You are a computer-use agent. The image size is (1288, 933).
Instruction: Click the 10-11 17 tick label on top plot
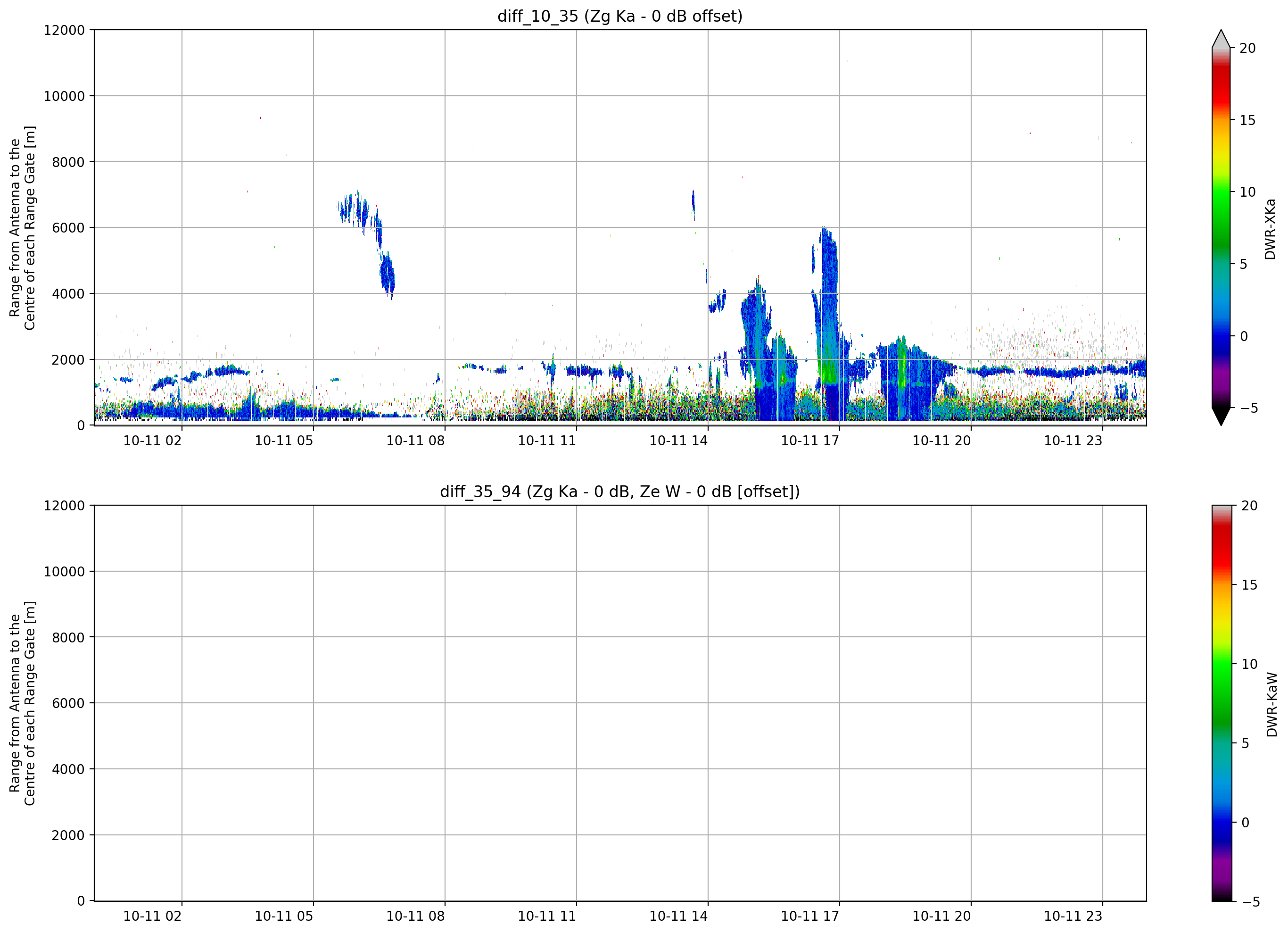tap(810, 441)
